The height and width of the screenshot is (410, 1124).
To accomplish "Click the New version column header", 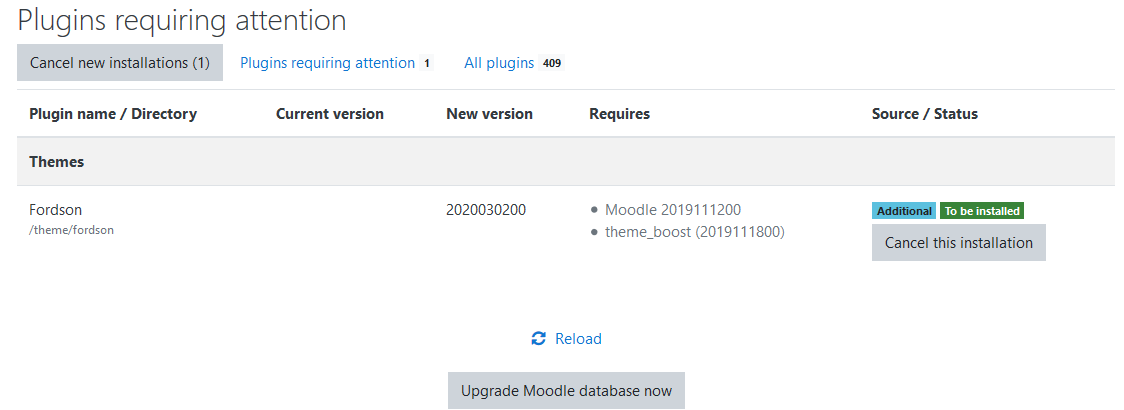I will tap(490, 113).
